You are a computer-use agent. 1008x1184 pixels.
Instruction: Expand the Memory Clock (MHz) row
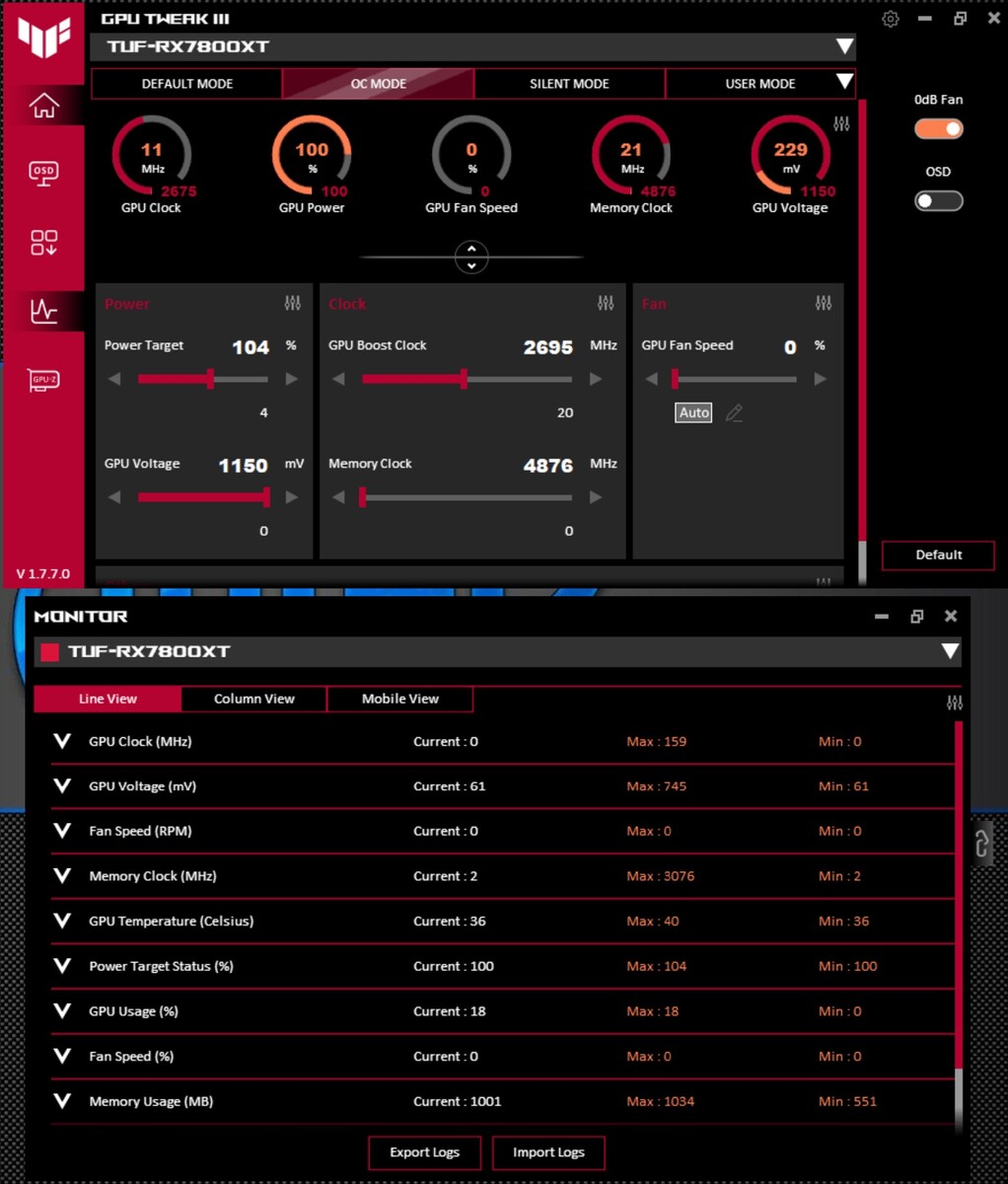tap(62, 876)
